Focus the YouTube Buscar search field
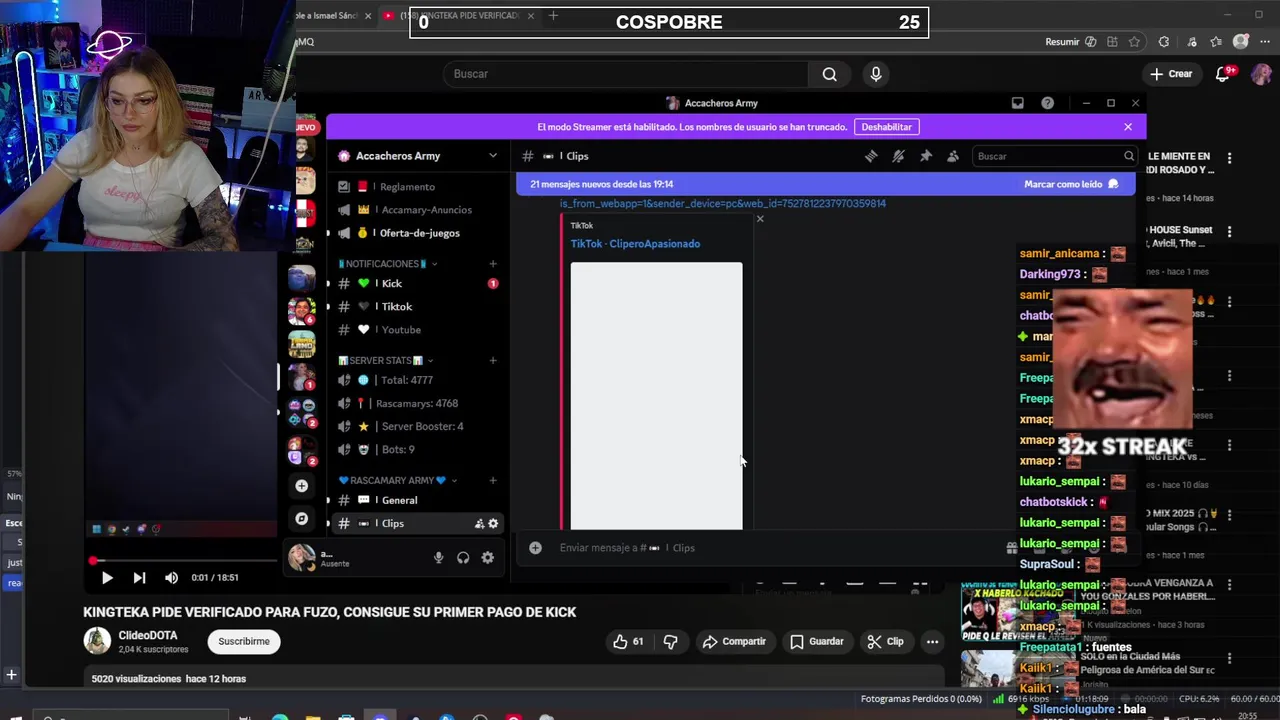Viewport: 1280px width, 720px height. point(626,74)
